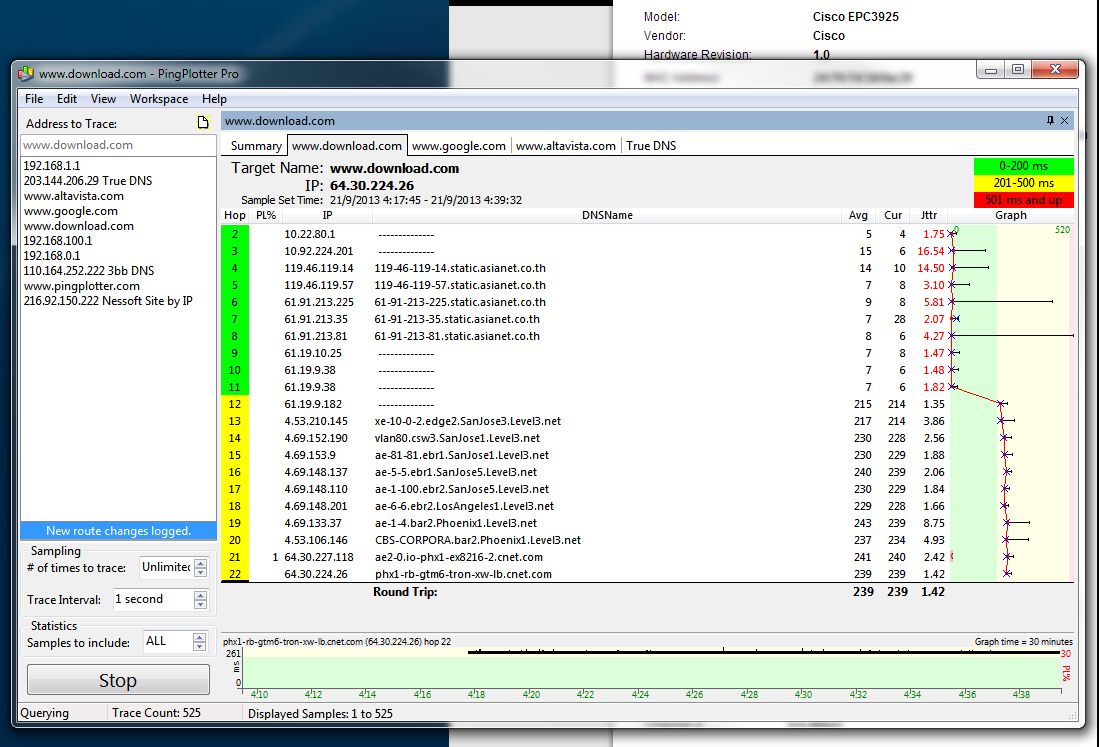Click the Address to Trace input field

[x=118, y=145]
